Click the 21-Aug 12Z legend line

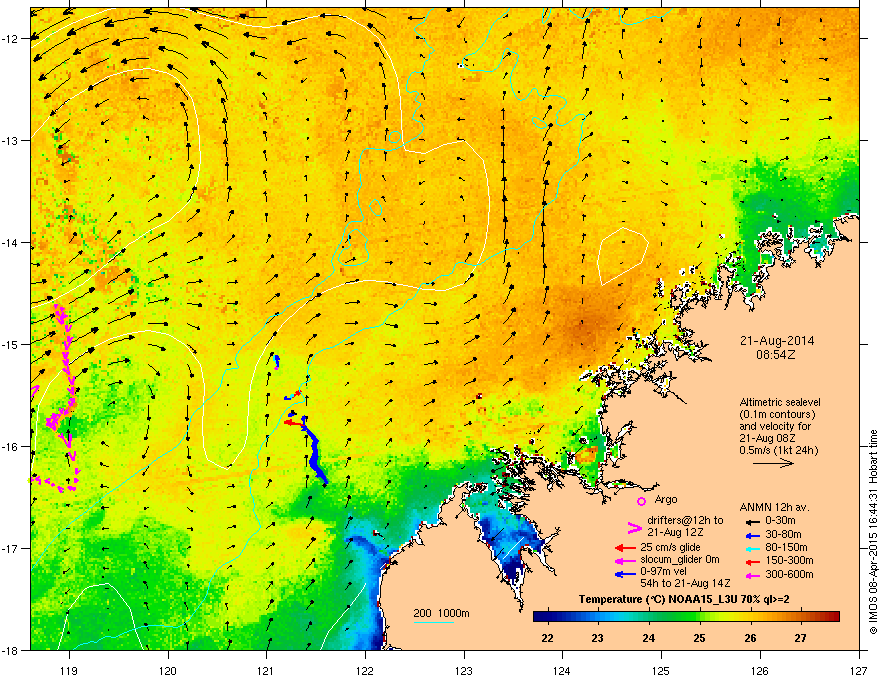676,532
